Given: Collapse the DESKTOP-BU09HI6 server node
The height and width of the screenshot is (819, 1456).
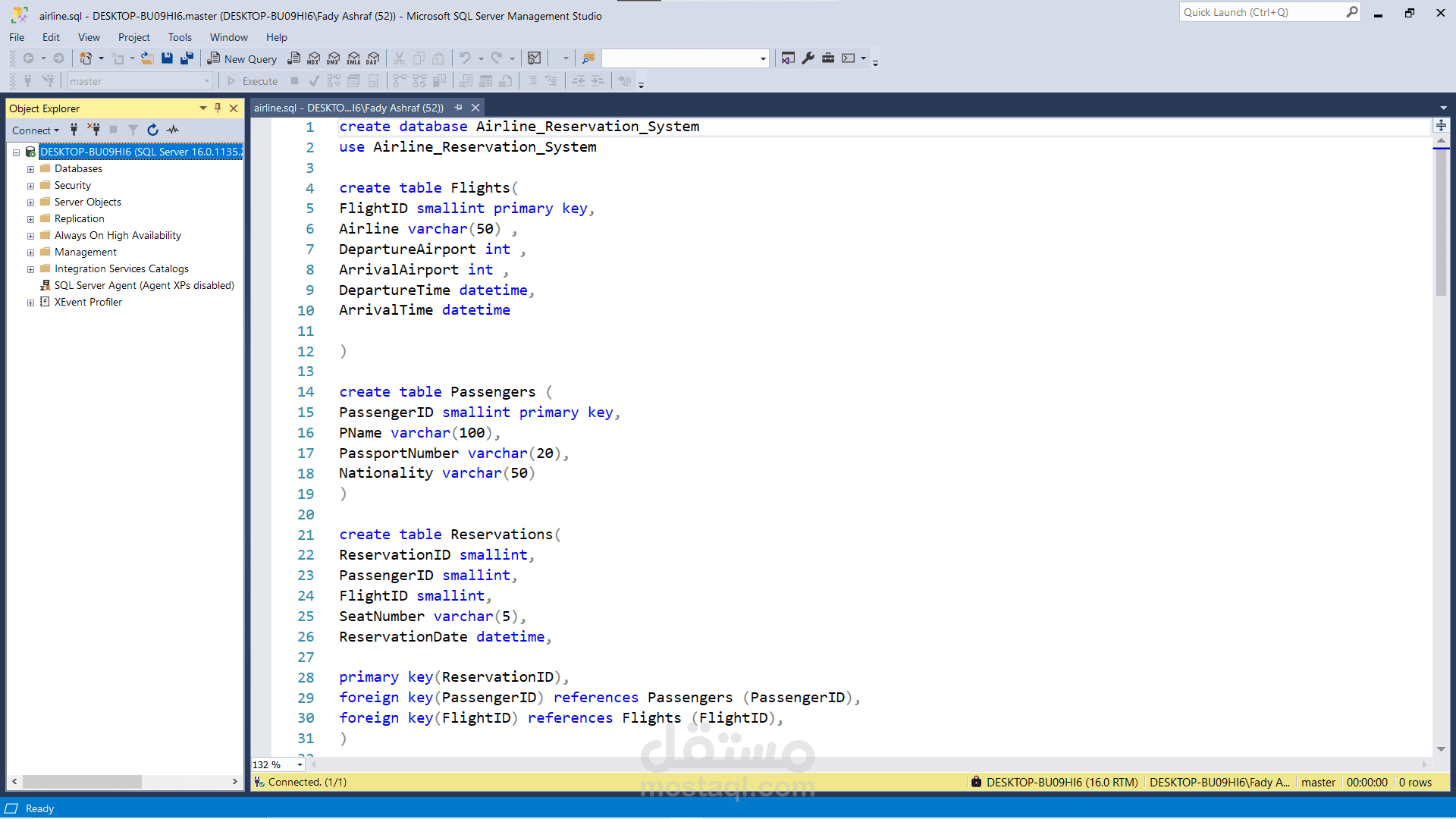Looking at the screenshot, I should [x=16, y=152].
